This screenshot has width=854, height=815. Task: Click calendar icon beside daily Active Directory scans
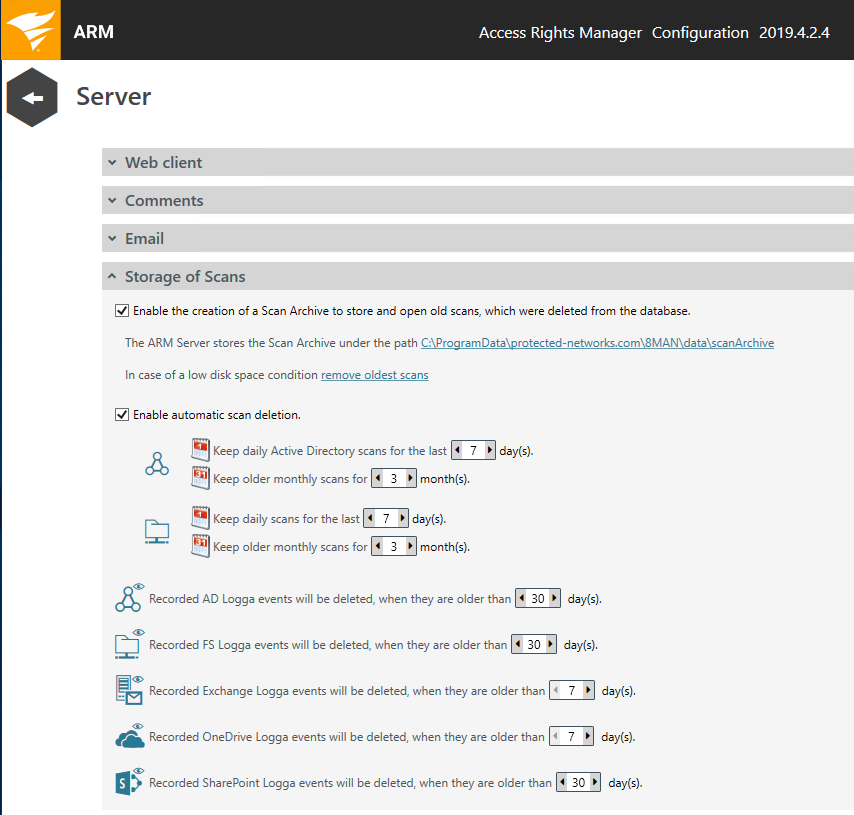click(x=200, y=450)
